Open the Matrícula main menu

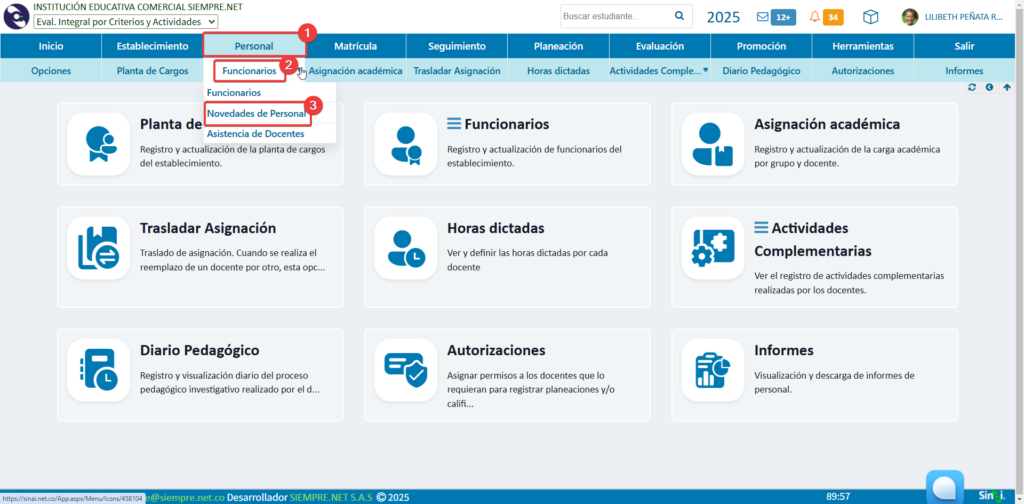[355, 46]
